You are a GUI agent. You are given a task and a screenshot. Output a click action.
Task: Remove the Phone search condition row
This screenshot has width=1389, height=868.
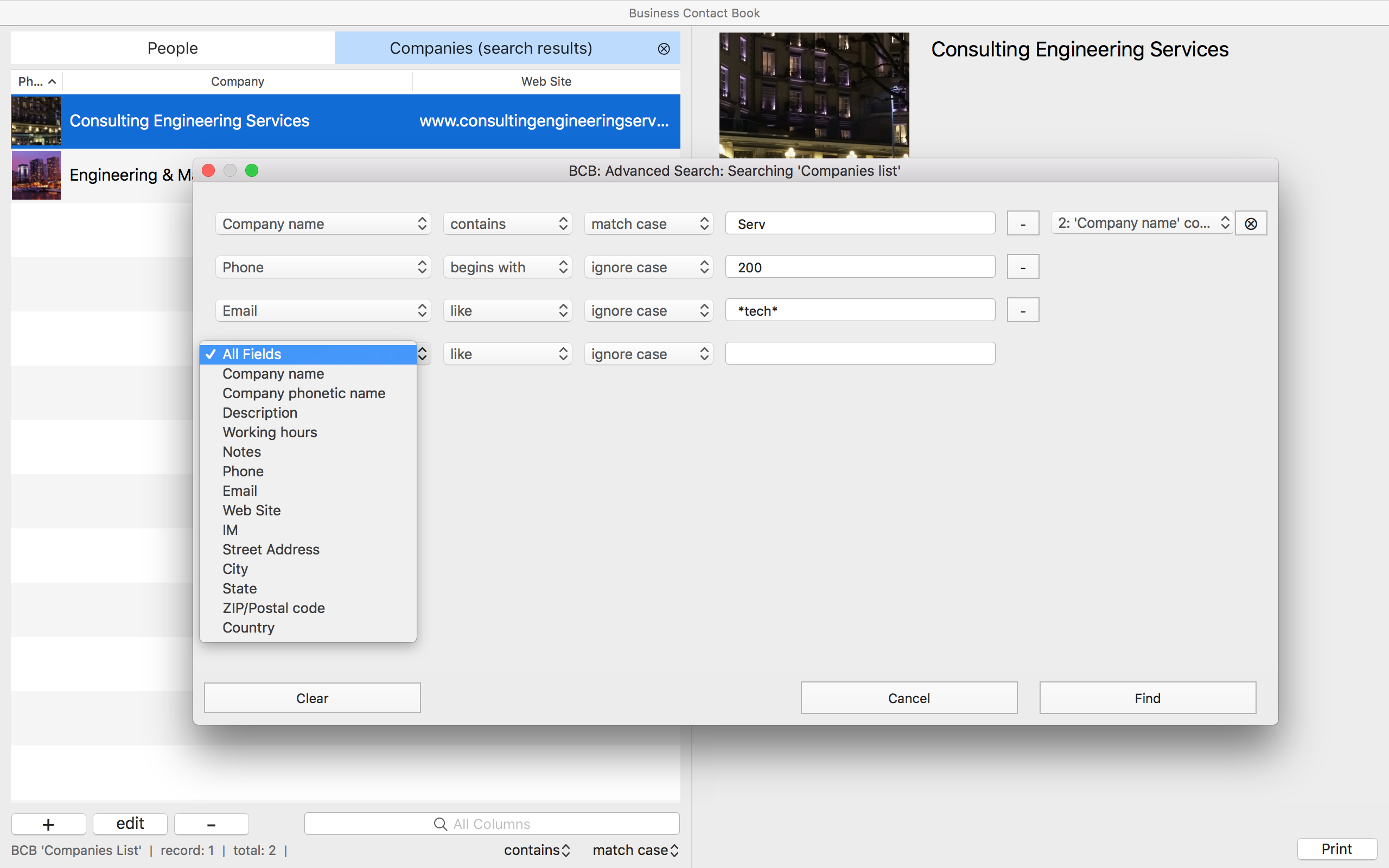(x=1023, y=266)
